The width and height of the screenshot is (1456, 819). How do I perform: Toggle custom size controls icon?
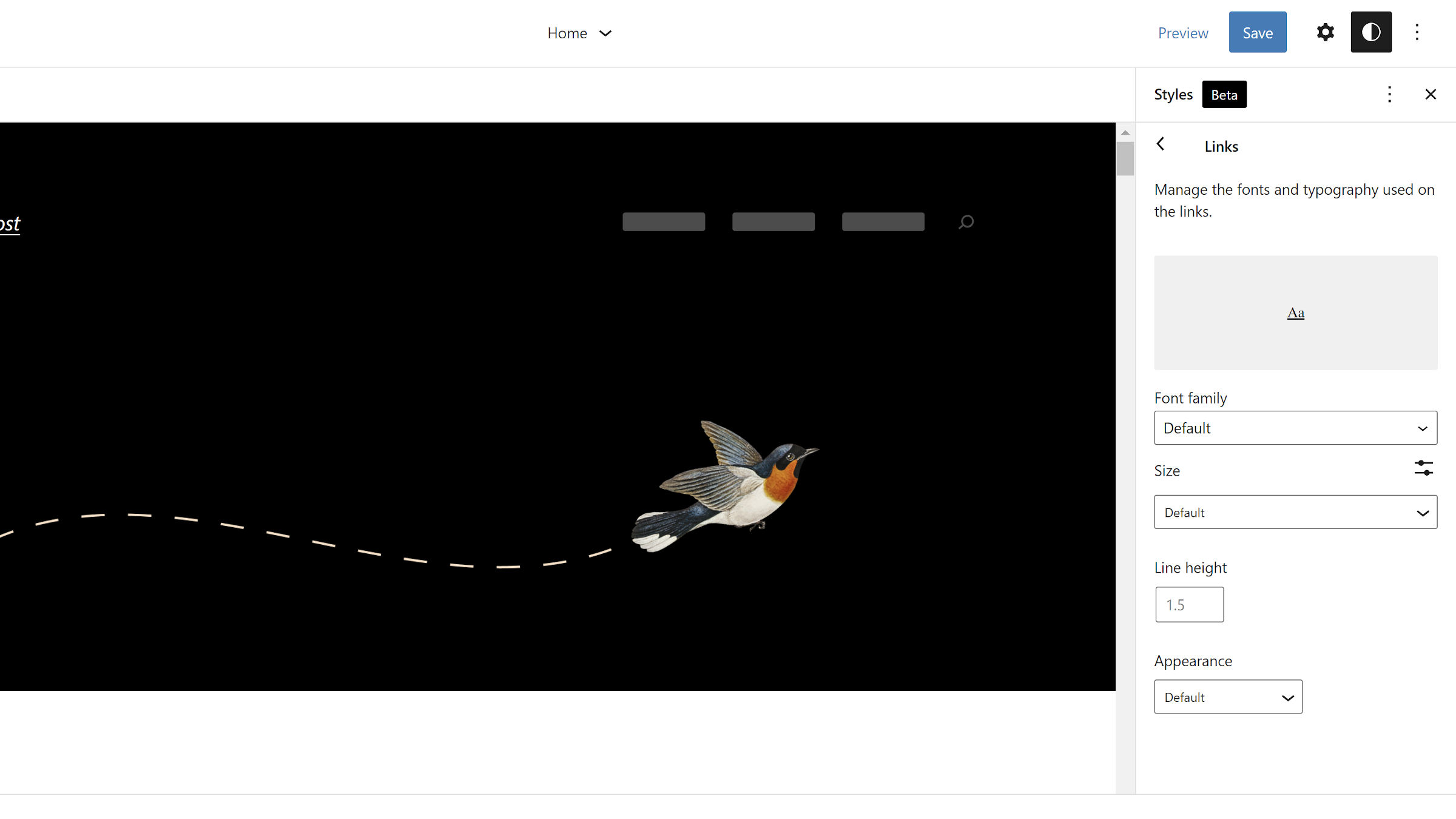[1423, 468]
